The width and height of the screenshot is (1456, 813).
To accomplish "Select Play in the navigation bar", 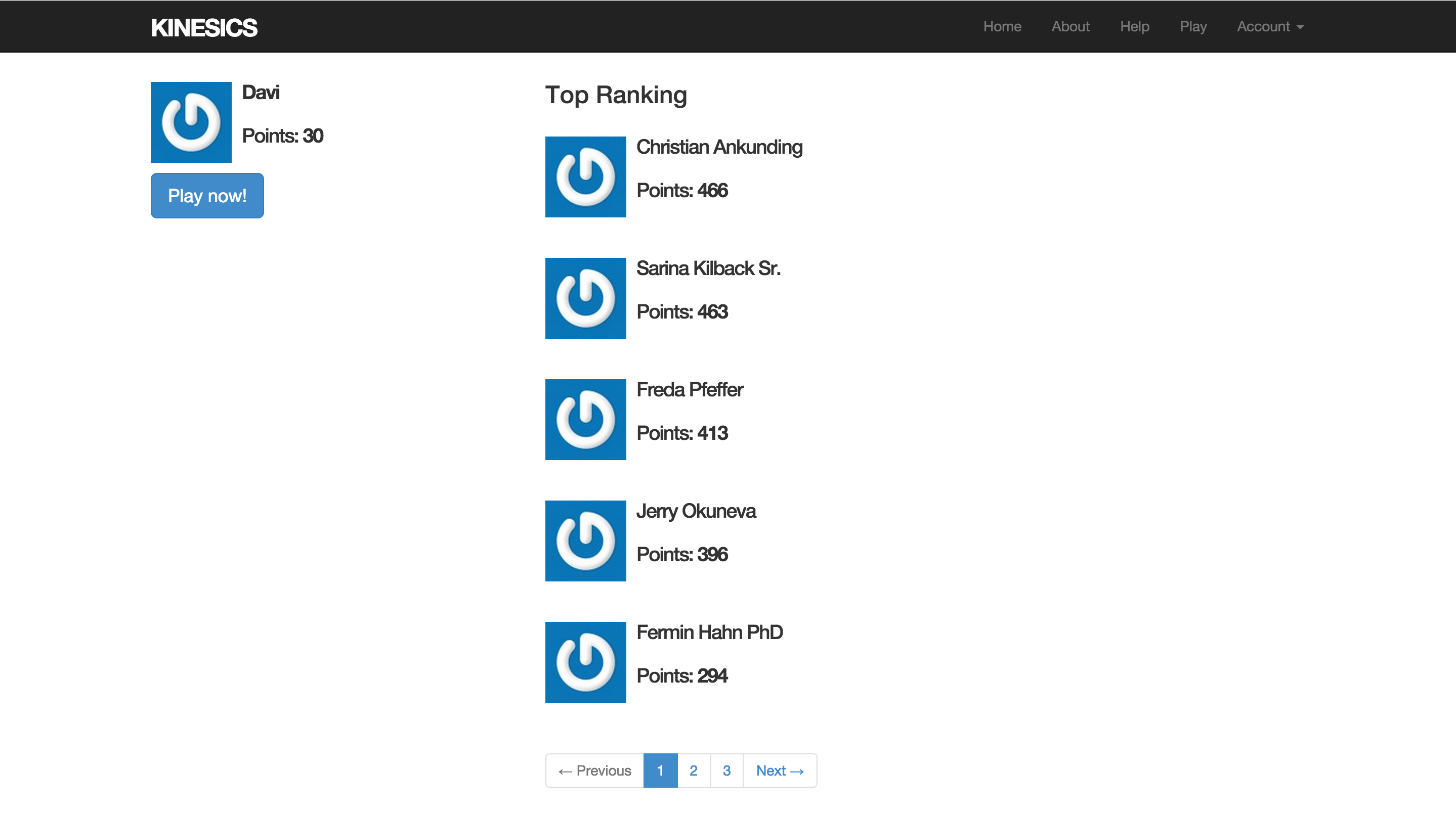I will point(1192,27).
